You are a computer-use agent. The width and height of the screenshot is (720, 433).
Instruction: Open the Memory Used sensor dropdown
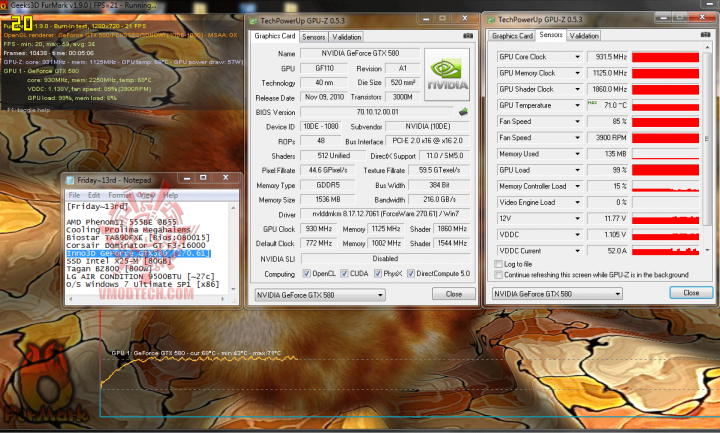point(577,154)
